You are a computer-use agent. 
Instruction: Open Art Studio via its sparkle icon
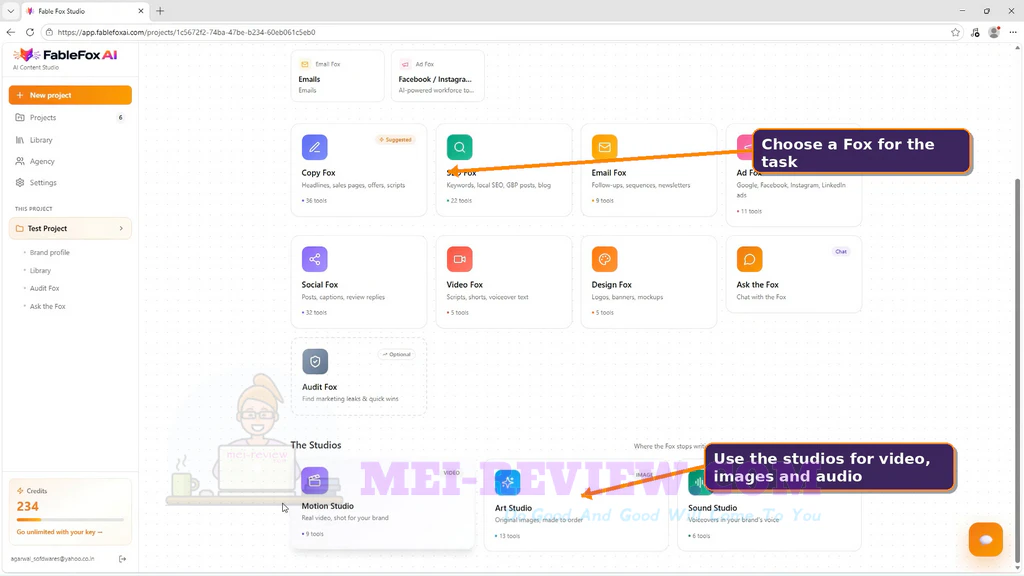click(x=507, y=483)
